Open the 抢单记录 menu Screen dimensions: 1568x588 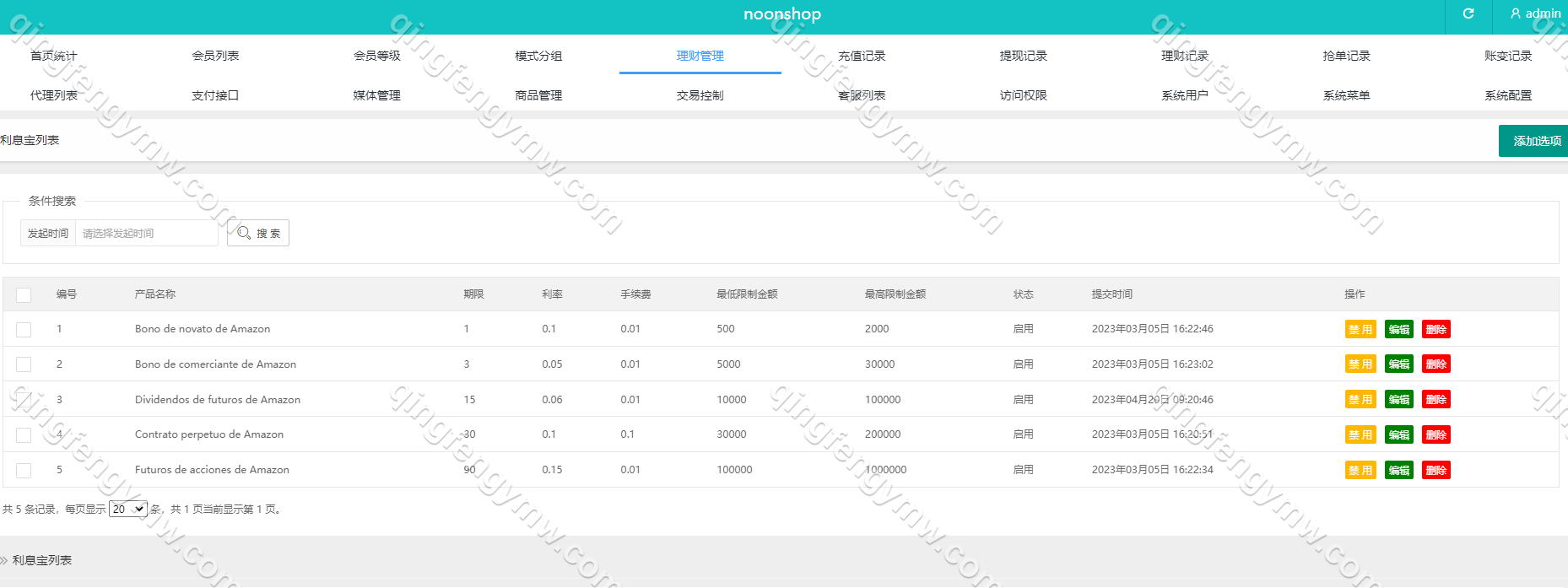(1347, 56)
